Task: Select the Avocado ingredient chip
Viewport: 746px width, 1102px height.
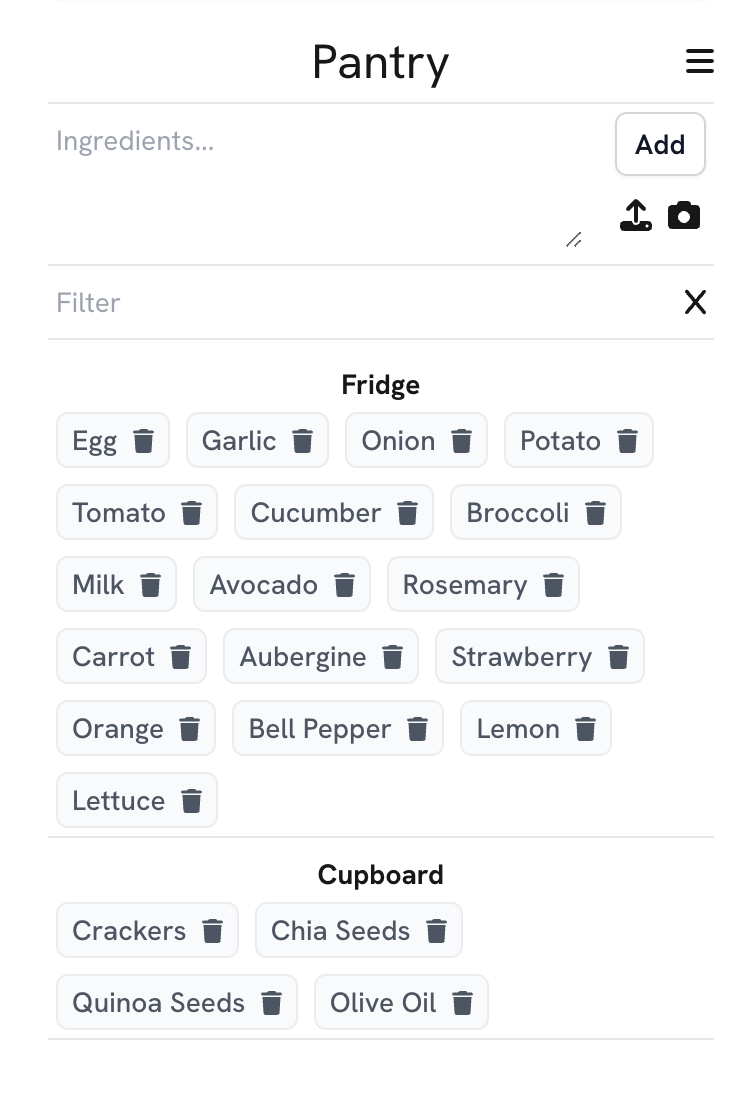Action: (263, 585)
